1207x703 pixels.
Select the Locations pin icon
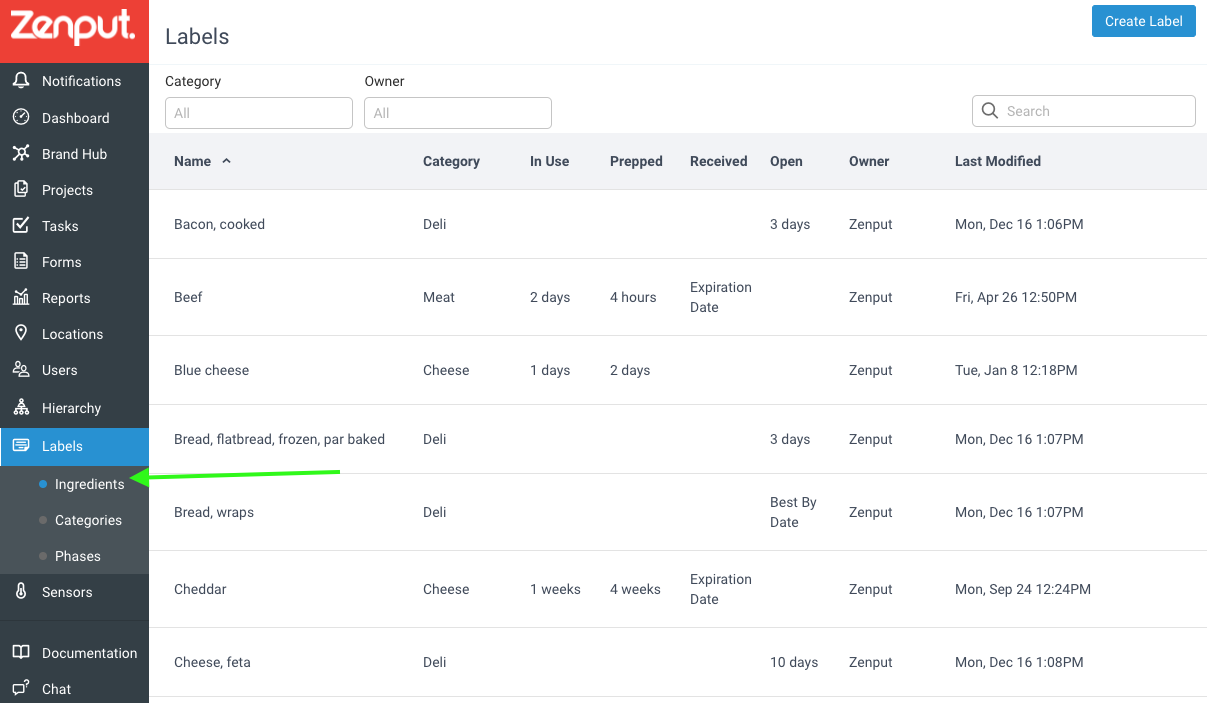pos(21,333)
